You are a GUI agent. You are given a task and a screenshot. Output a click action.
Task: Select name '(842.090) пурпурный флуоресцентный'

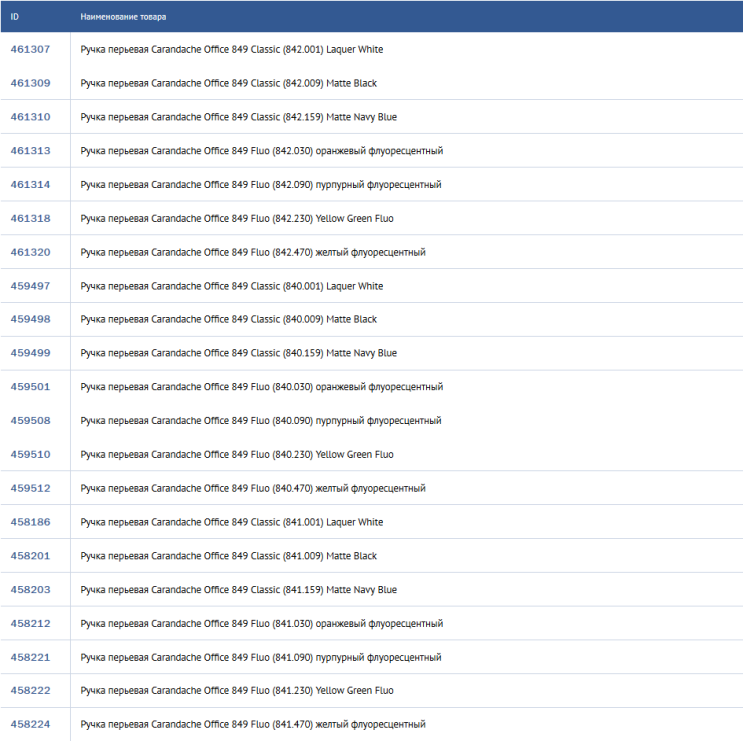pyautogui.click(x=357, y=184)
